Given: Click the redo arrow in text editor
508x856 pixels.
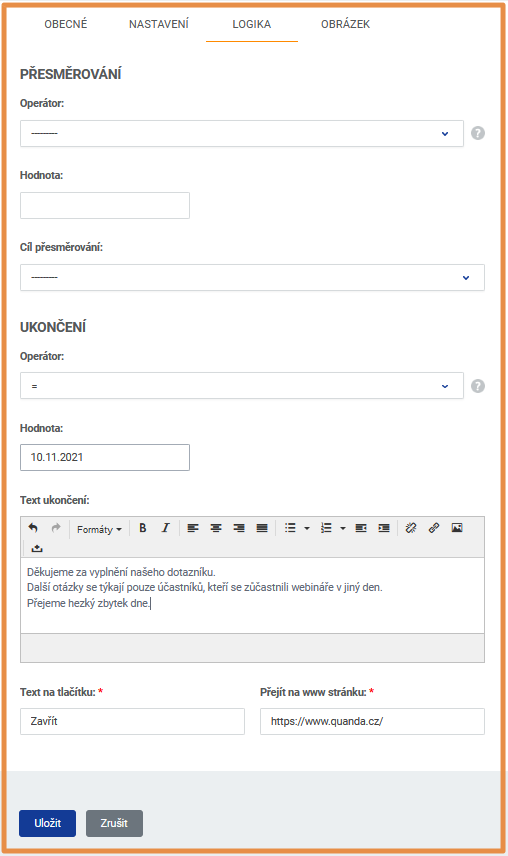Looking at the screenshot, I should point(56,528).
